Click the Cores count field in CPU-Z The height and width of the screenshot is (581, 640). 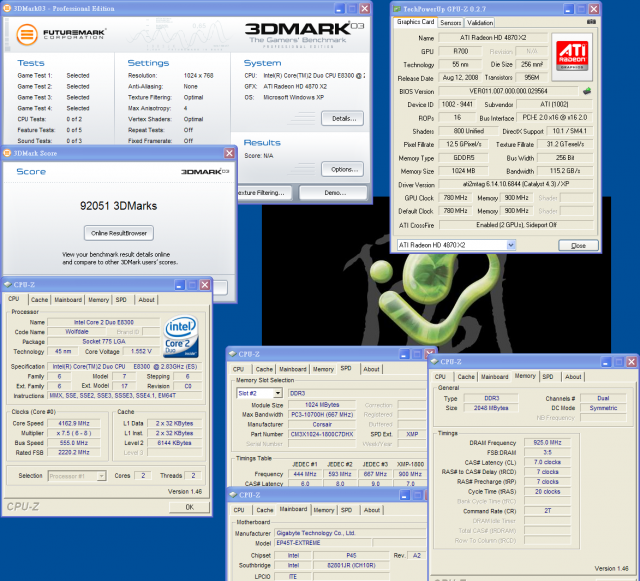point(143,476)
